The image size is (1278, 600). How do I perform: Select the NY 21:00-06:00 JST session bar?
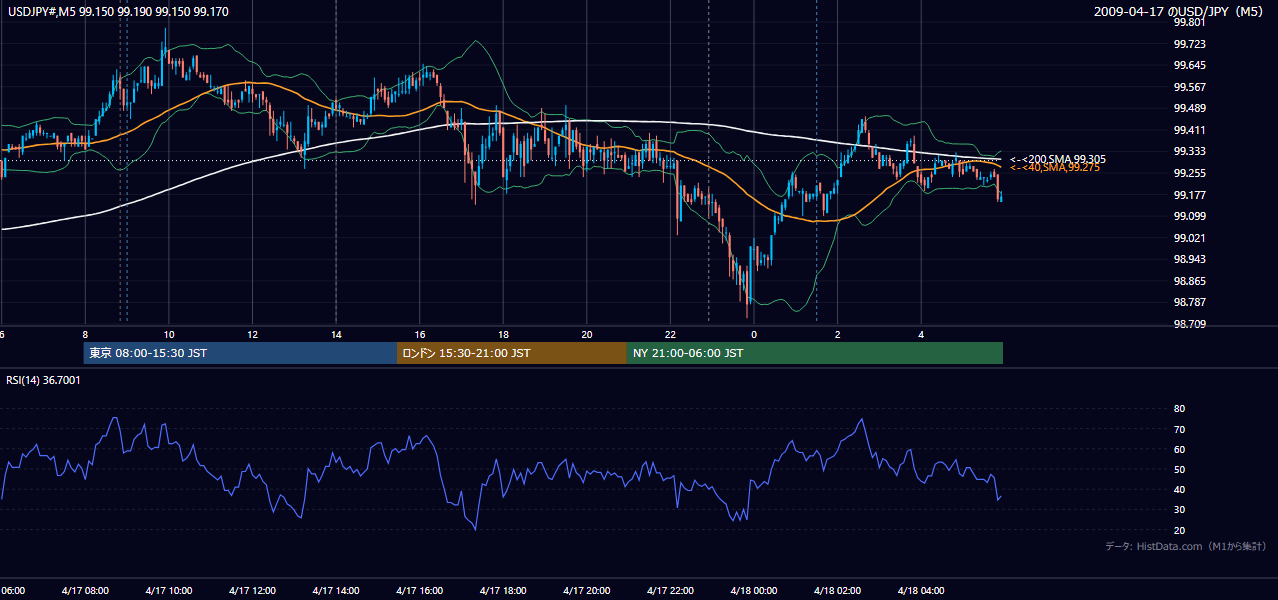tap(815, 353)
